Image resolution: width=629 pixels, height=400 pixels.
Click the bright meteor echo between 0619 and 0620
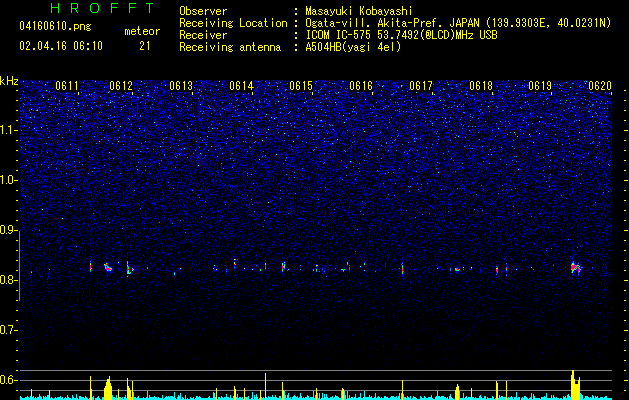coord(576,268)
